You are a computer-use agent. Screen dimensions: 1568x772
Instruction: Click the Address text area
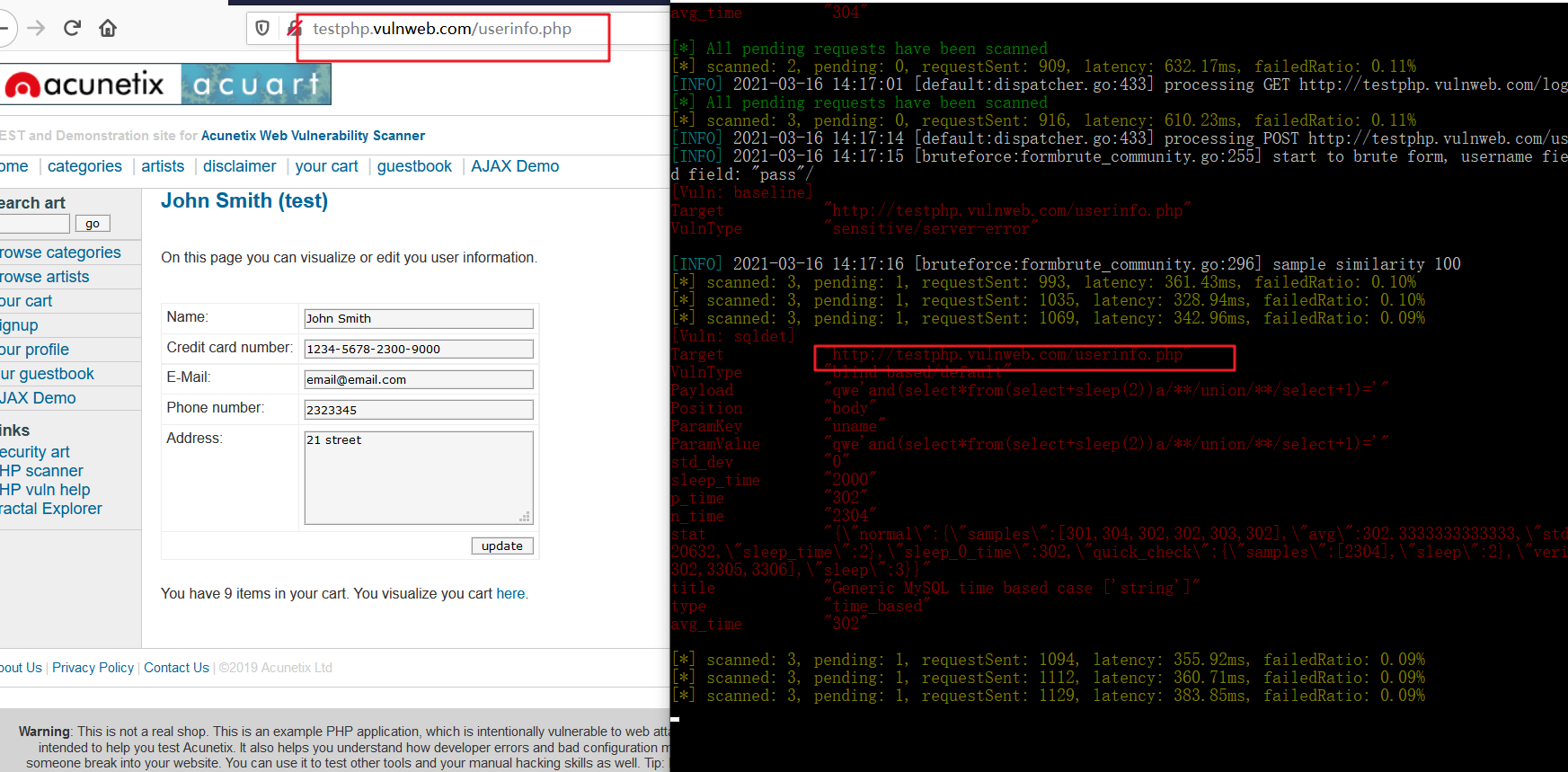coord(419,477)
